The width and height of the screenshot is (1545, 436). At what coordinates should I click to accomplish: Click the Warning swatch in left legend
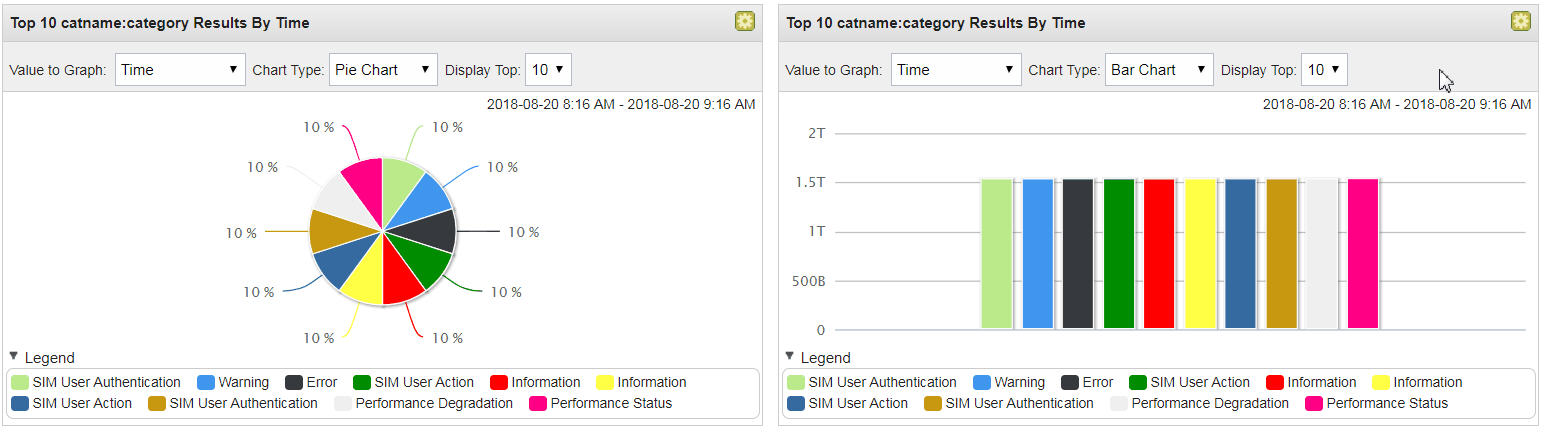pos(206,382)
